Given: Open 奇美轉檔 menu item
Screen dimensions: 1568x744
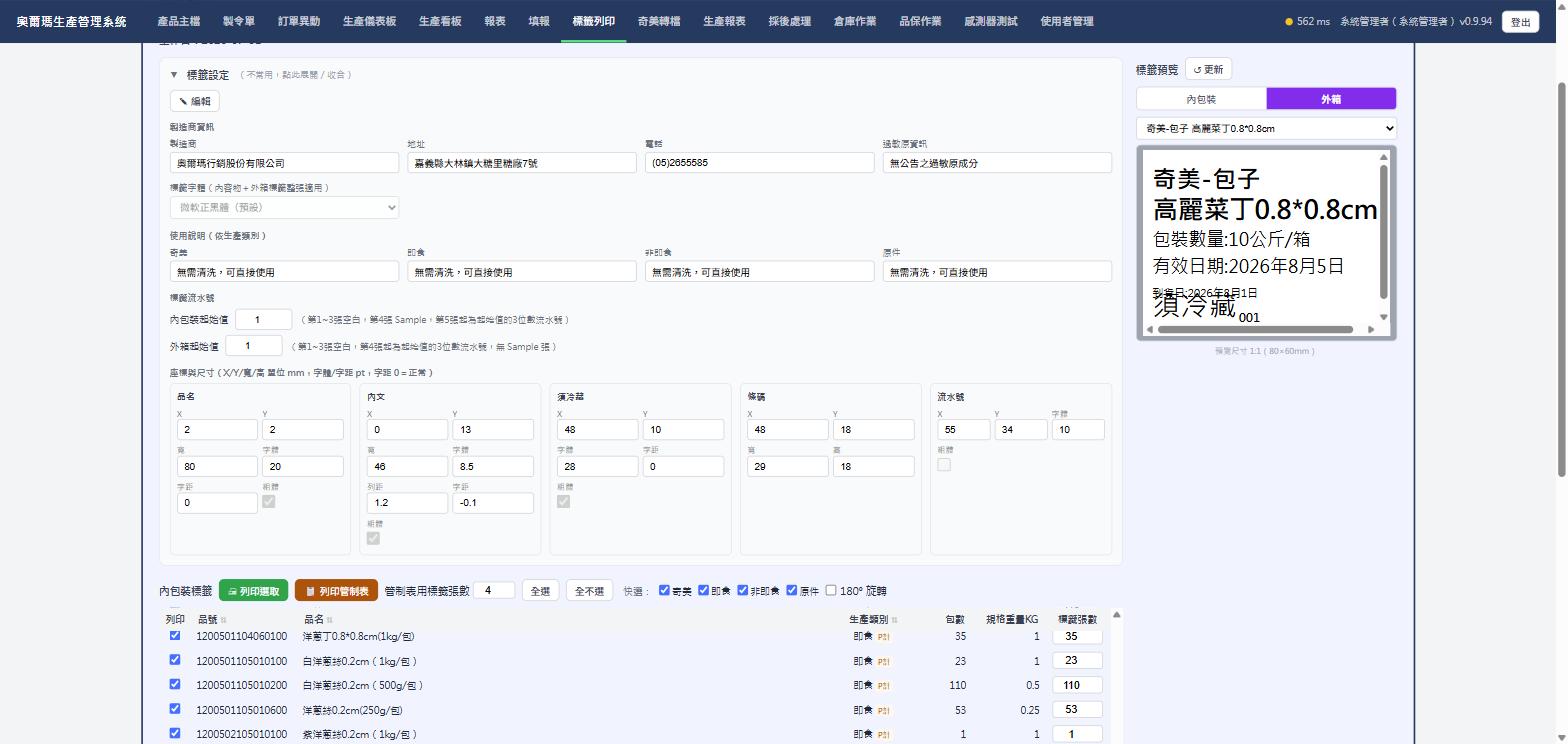Looking at the screenshot, I should point(659,21).
